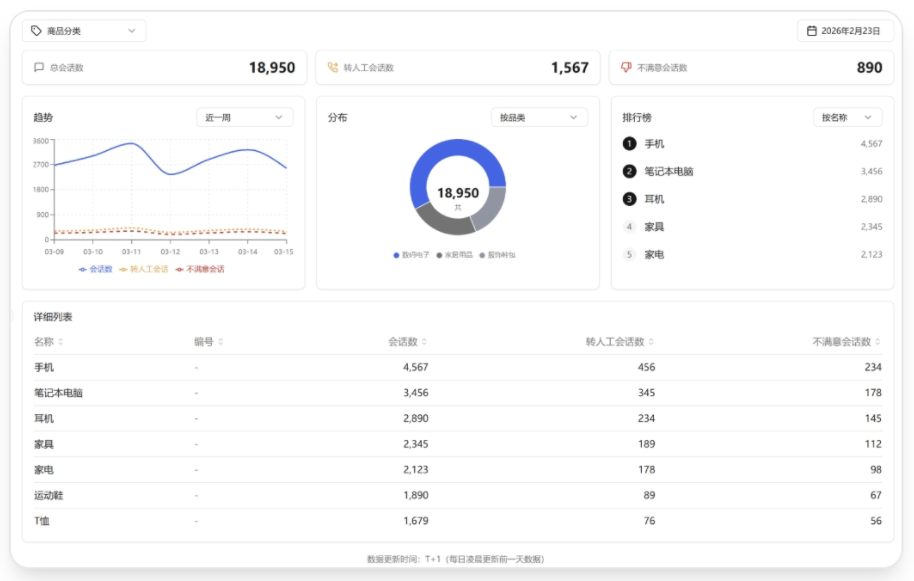Click the tag icon beside 商品分类
The height and width of the screenshot is (581, 914).
coord(36,31)
